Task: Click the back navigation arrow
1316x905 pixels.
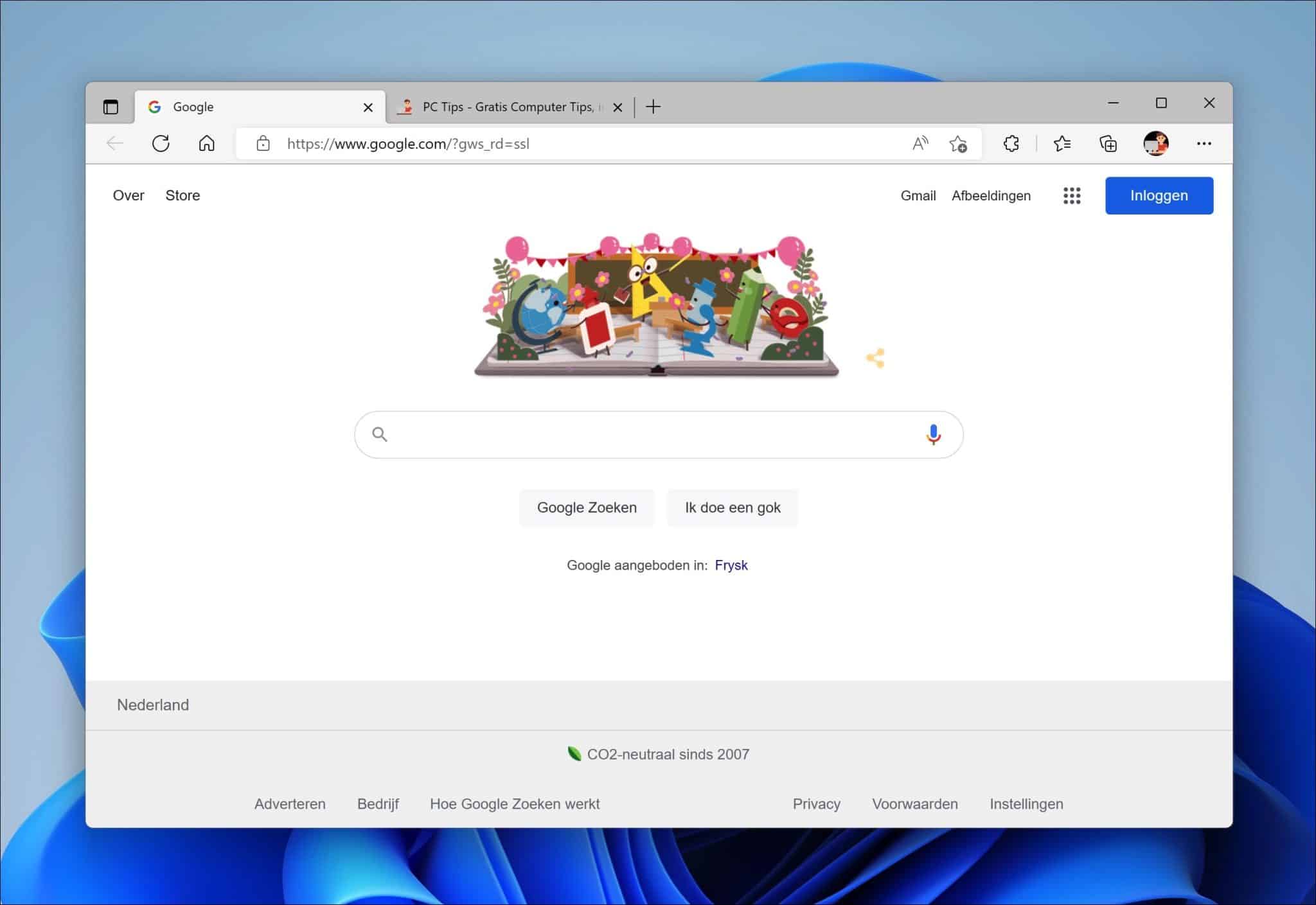Action: [x=114, y=143]
